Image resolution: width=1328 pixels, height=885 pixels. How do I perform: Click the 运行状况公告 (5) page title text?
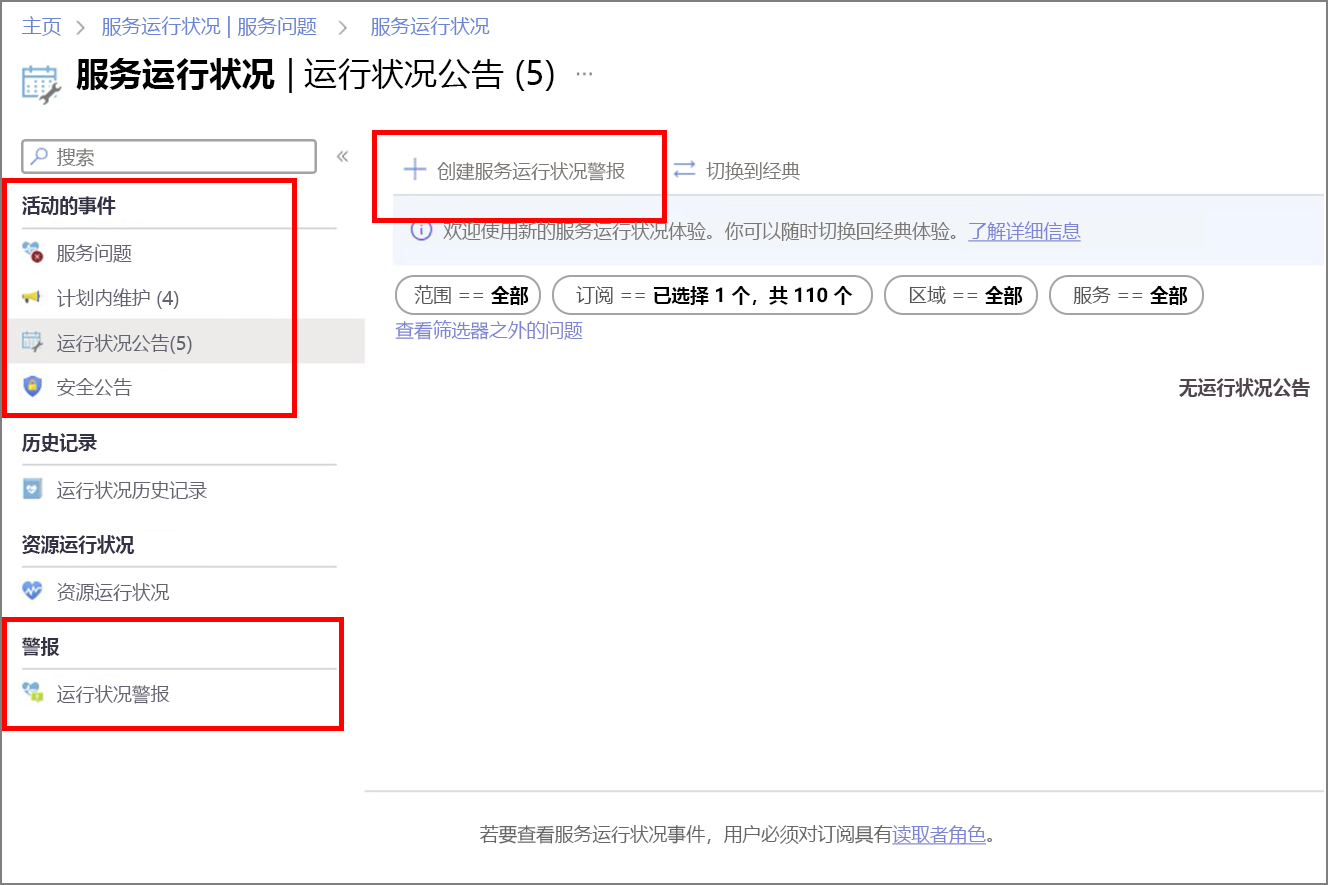pos(429,75)
